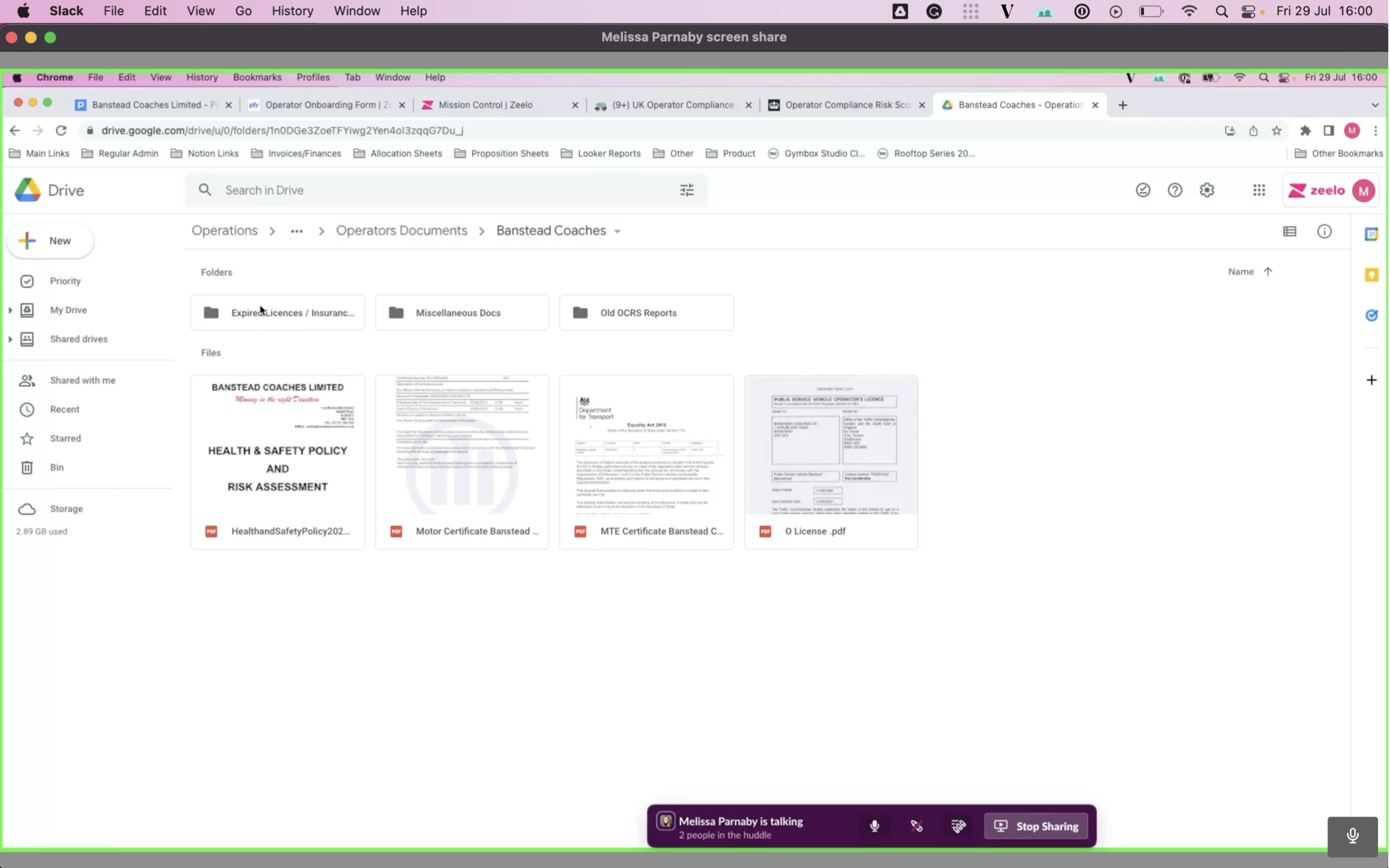Click the huddle drawing tool icon
Viewport: 1390px width, 868px height.
tap(917, 826)
